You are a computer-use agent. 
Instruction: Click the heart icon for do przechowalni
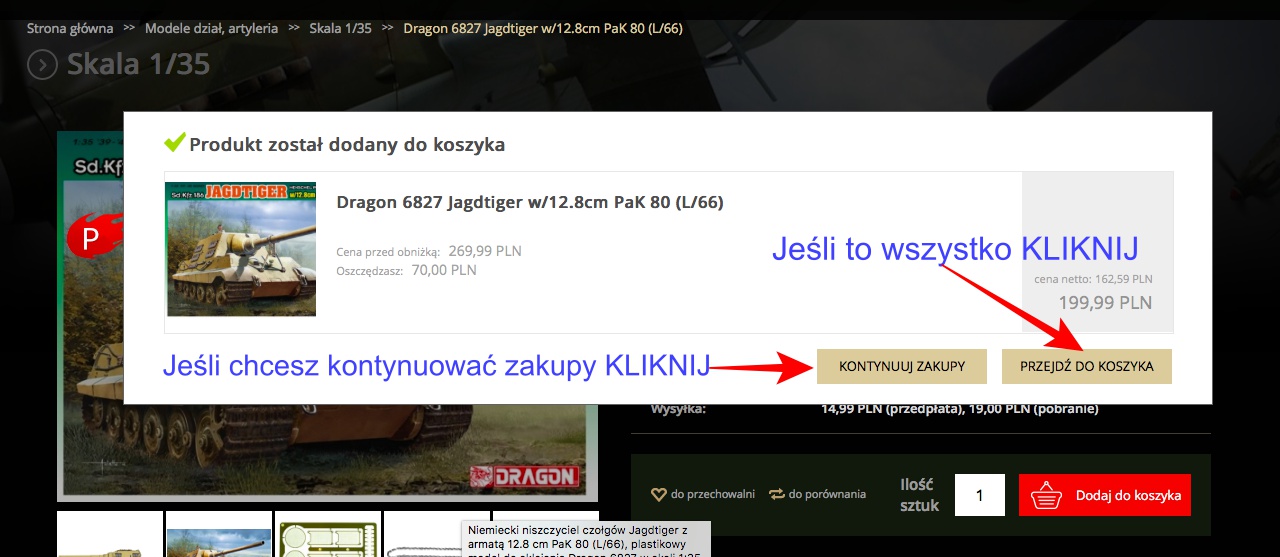click(x=658, y=494)
